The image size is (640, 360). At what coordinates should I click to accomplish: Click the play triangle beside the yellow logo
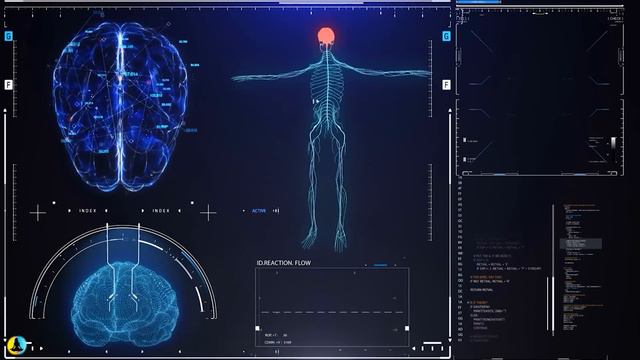click(x=41, y=348)
